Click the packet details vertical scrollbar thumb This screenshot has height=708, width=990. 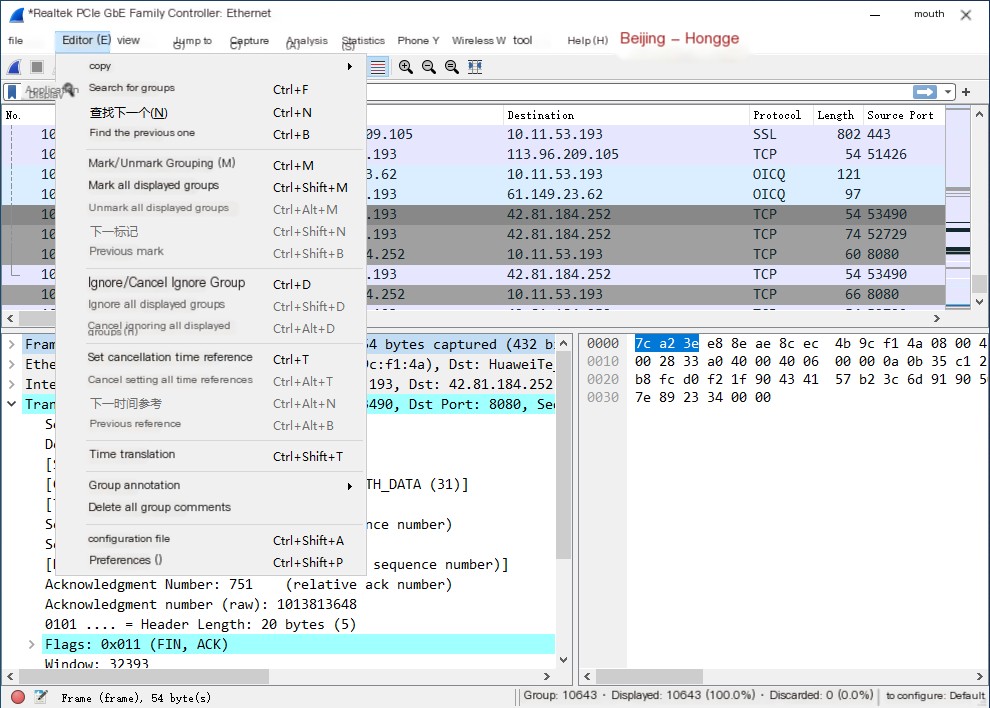(x=563, y=457)
